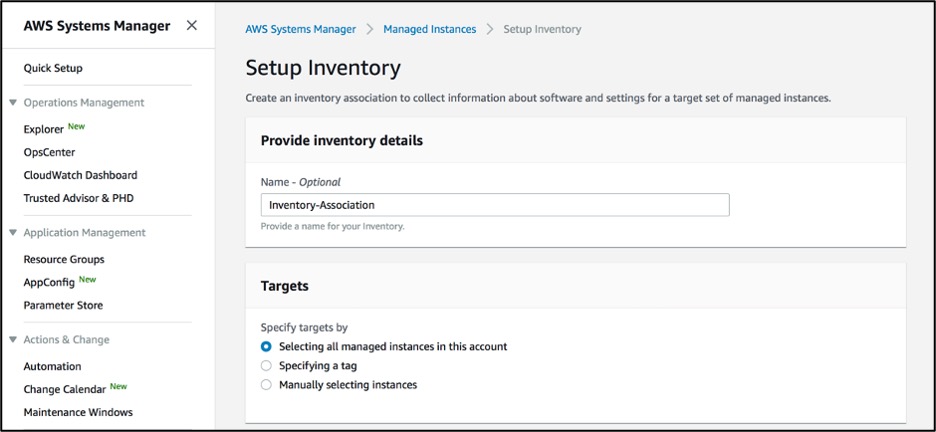
Task: Open CloudWatch Dashboard
Action: tap(81, 175)
